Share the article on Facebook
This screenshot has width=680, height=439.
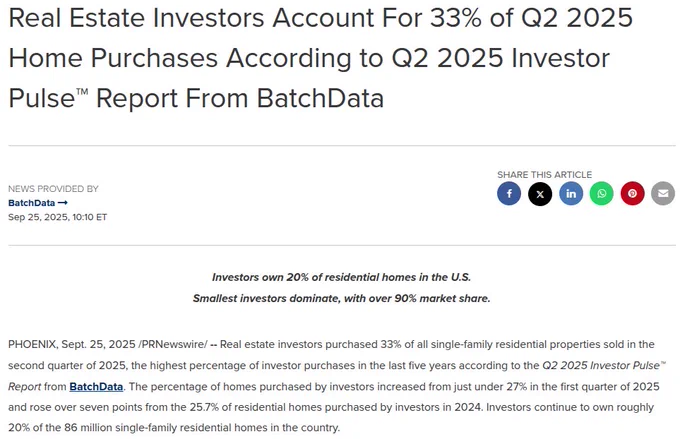click(509, 193)
